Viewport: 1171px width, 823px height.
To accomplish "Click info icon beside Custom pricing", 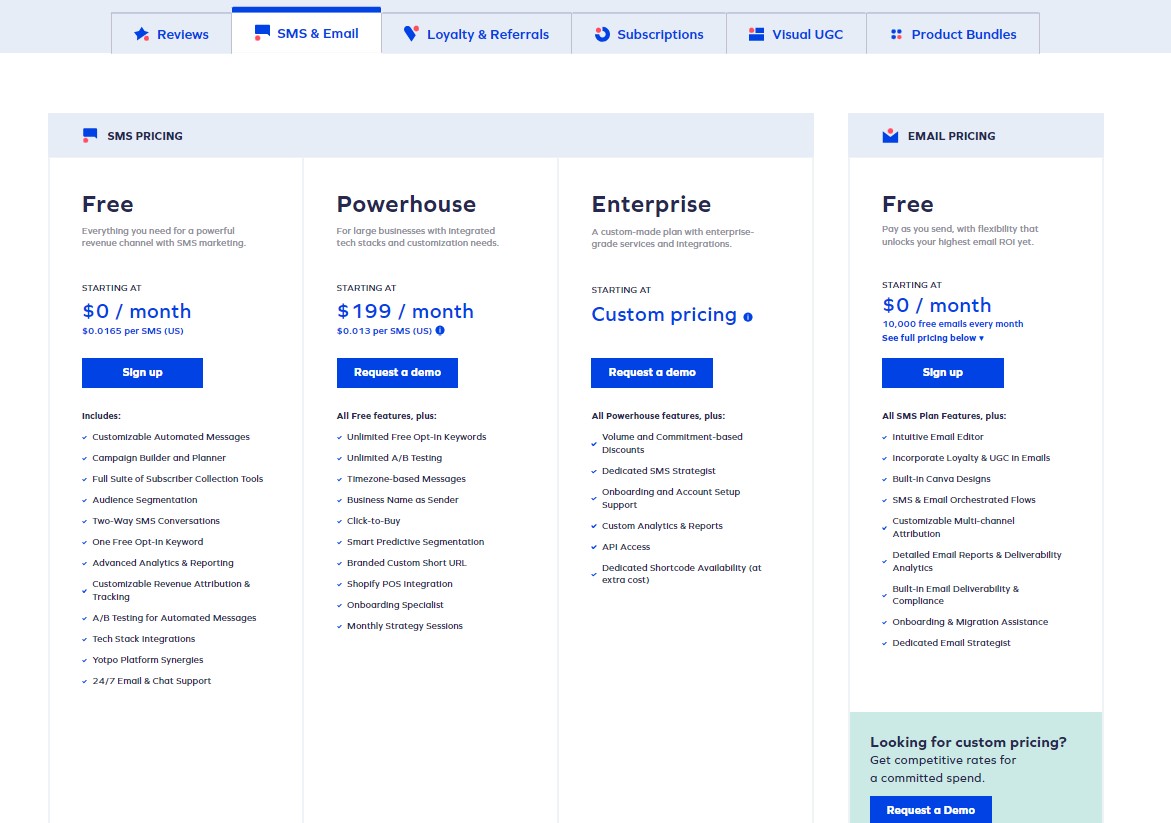I will coord(748,317).
